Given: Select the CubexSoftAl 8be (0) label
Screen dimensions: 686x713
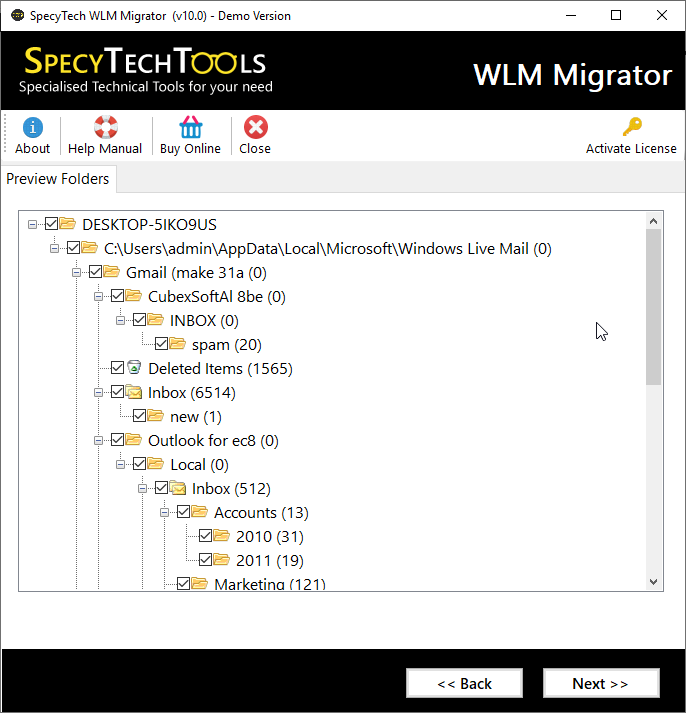Looking at the screenshot, I should coord(217,296).
